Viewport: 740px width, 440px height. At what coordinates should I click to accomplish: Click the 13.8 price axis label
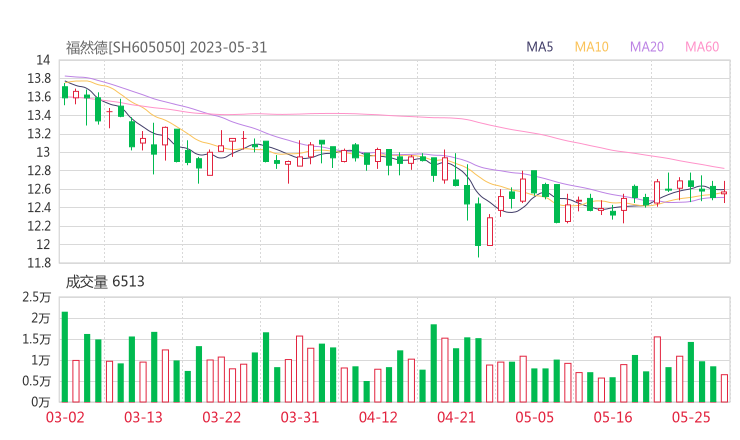(39, 78)
